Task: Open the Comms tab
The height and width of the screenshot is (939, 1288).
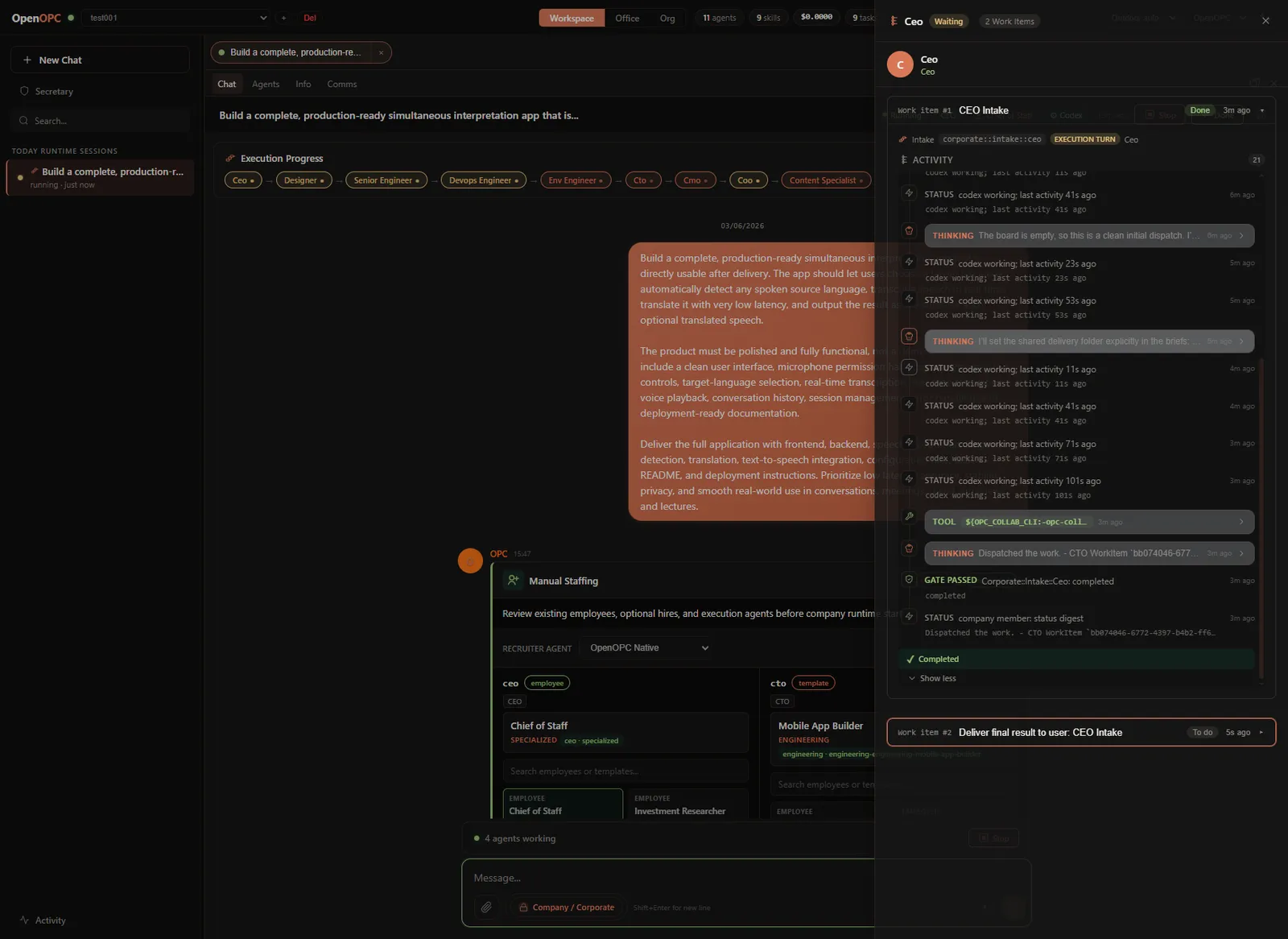Action: [x=342, y=84]
